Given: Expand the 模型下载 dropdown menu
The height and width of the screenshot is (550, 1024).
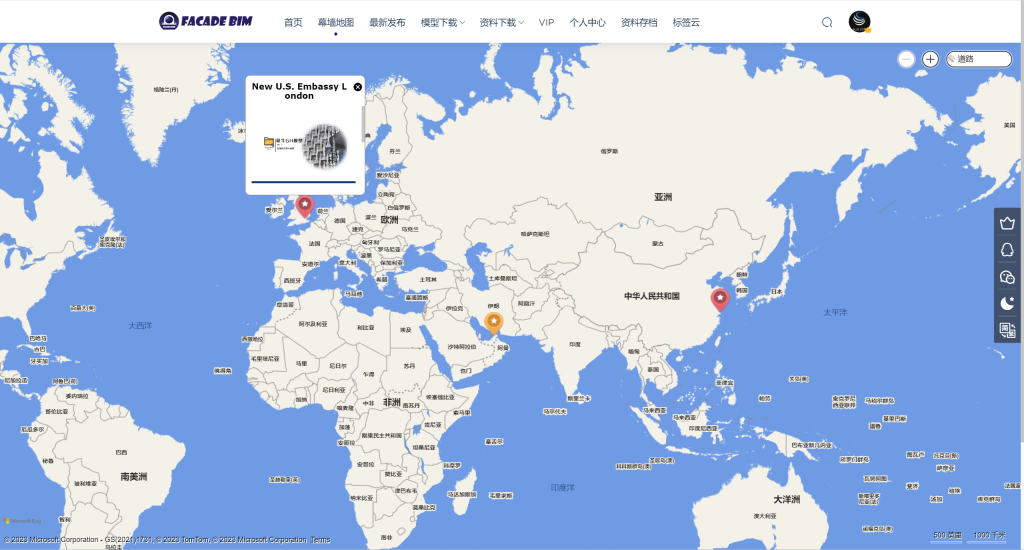Looking at the screenshot, I should pos(443,22).
